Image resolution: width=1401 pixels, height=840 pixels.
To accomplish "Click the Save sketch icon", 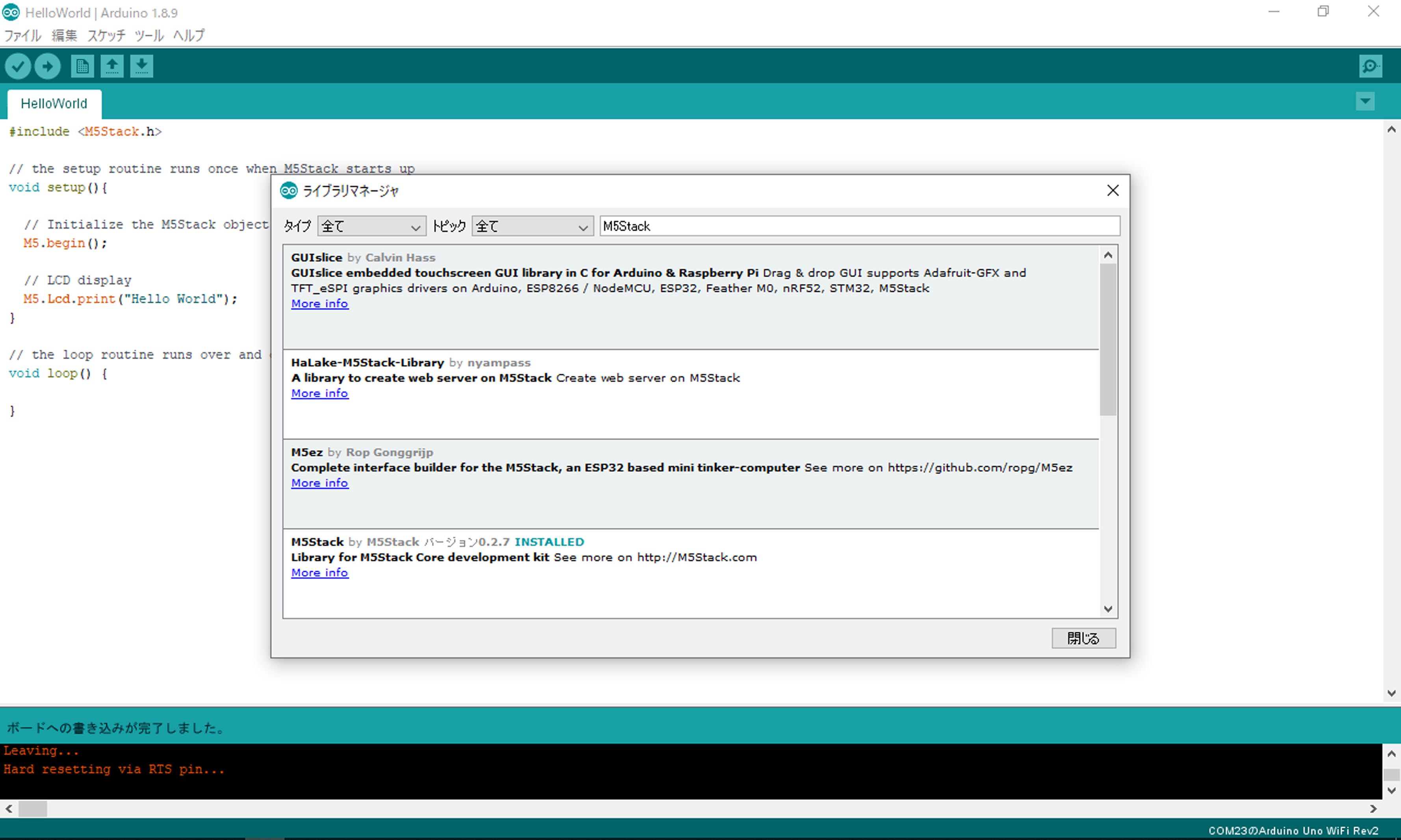I will point(141,66).
